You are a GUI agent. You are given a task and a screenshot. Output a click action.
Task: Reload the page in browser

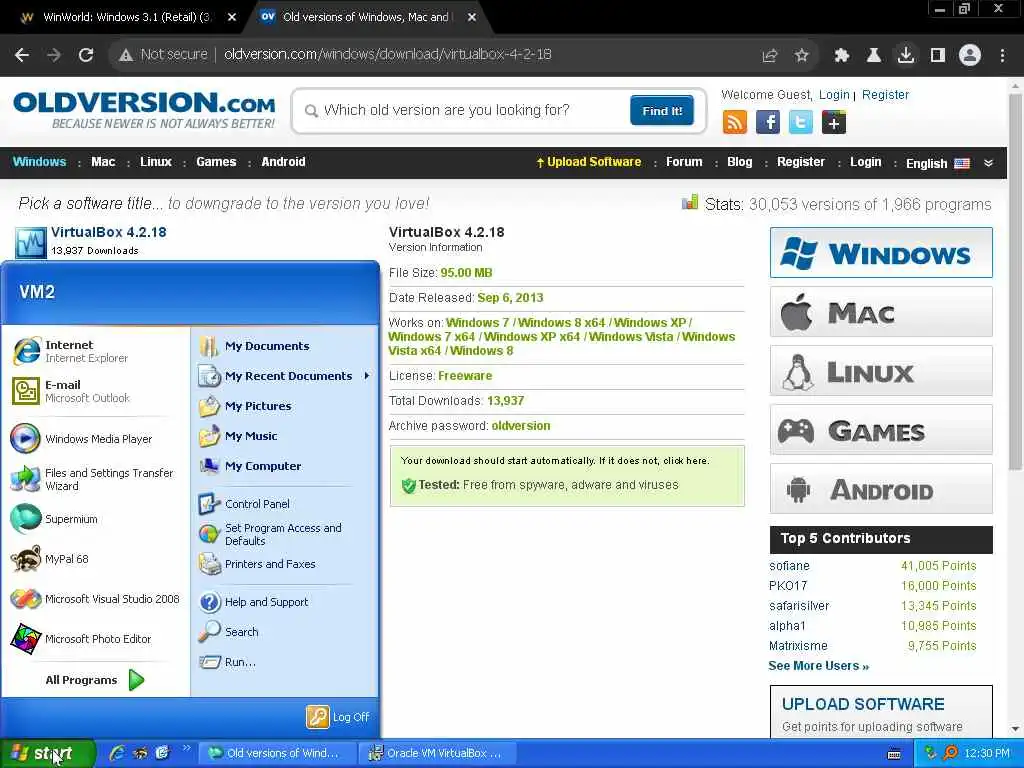(86, 55)
